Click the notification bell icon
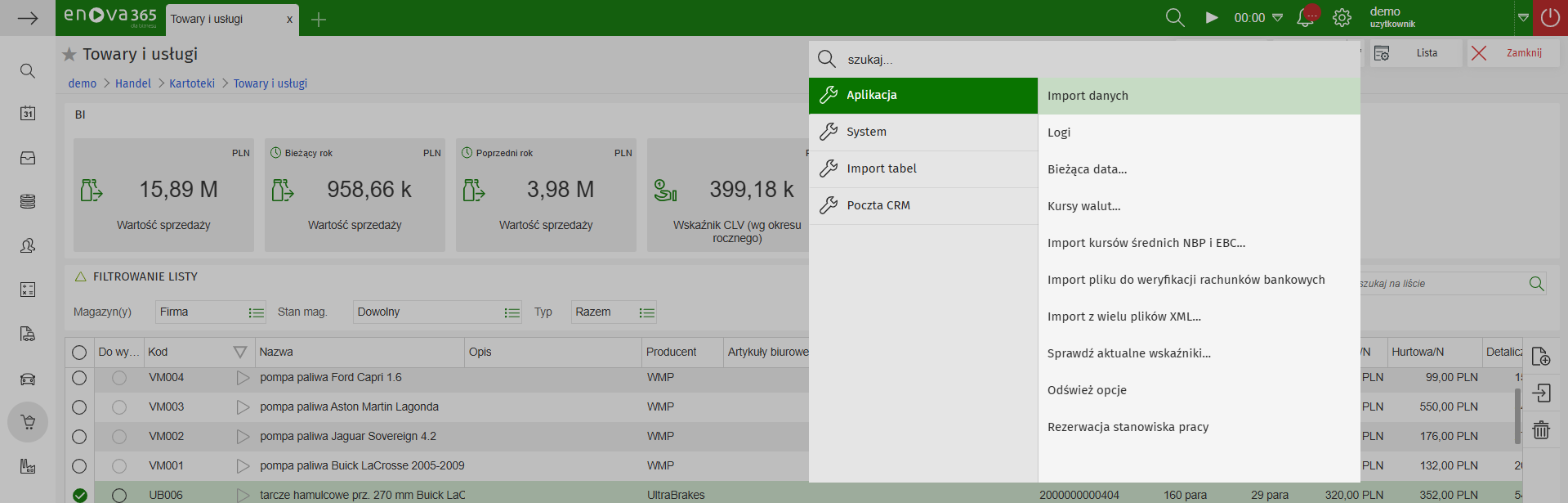Viewport: 1568px width, 503px height. (x=1305, y=18)
